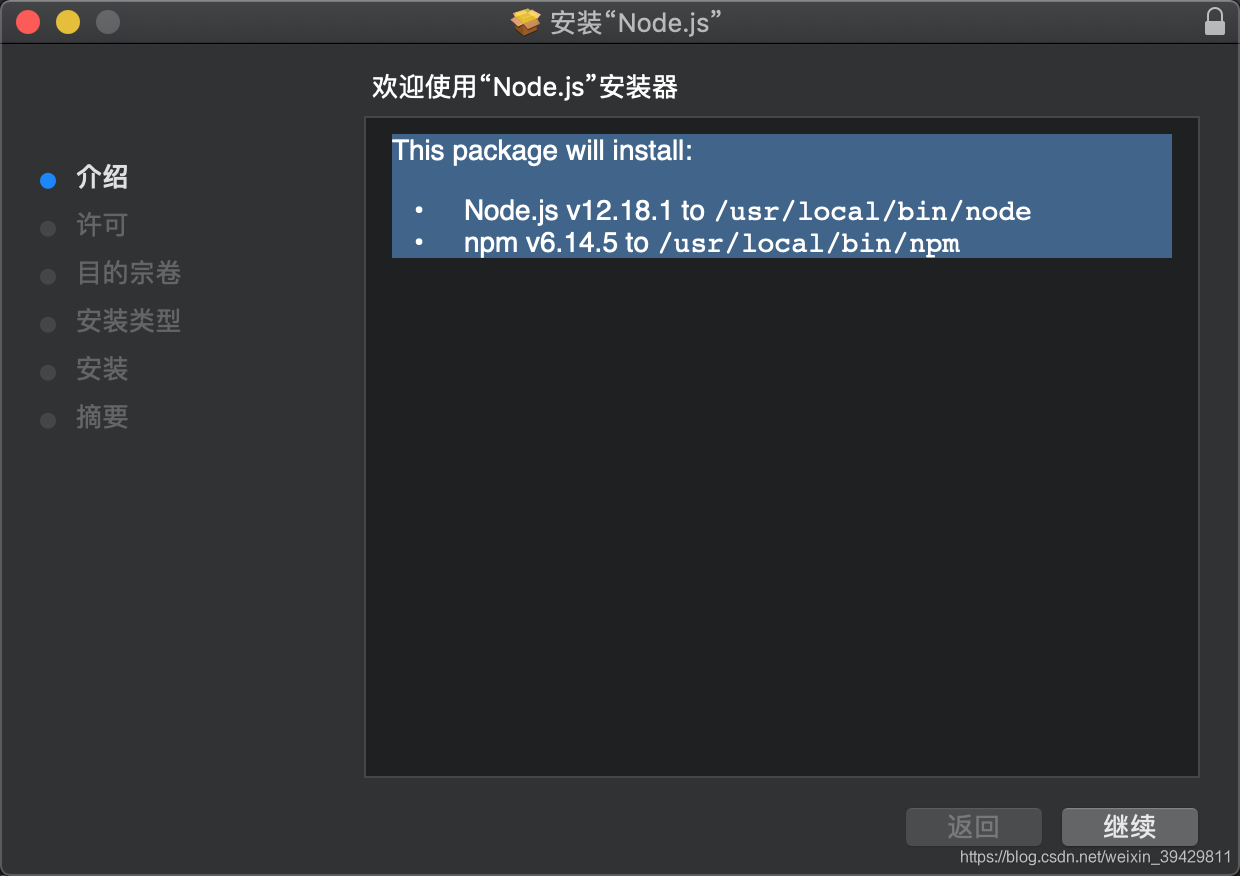
Task: Click the lock icon in title bar
Action: [1215, 22]
